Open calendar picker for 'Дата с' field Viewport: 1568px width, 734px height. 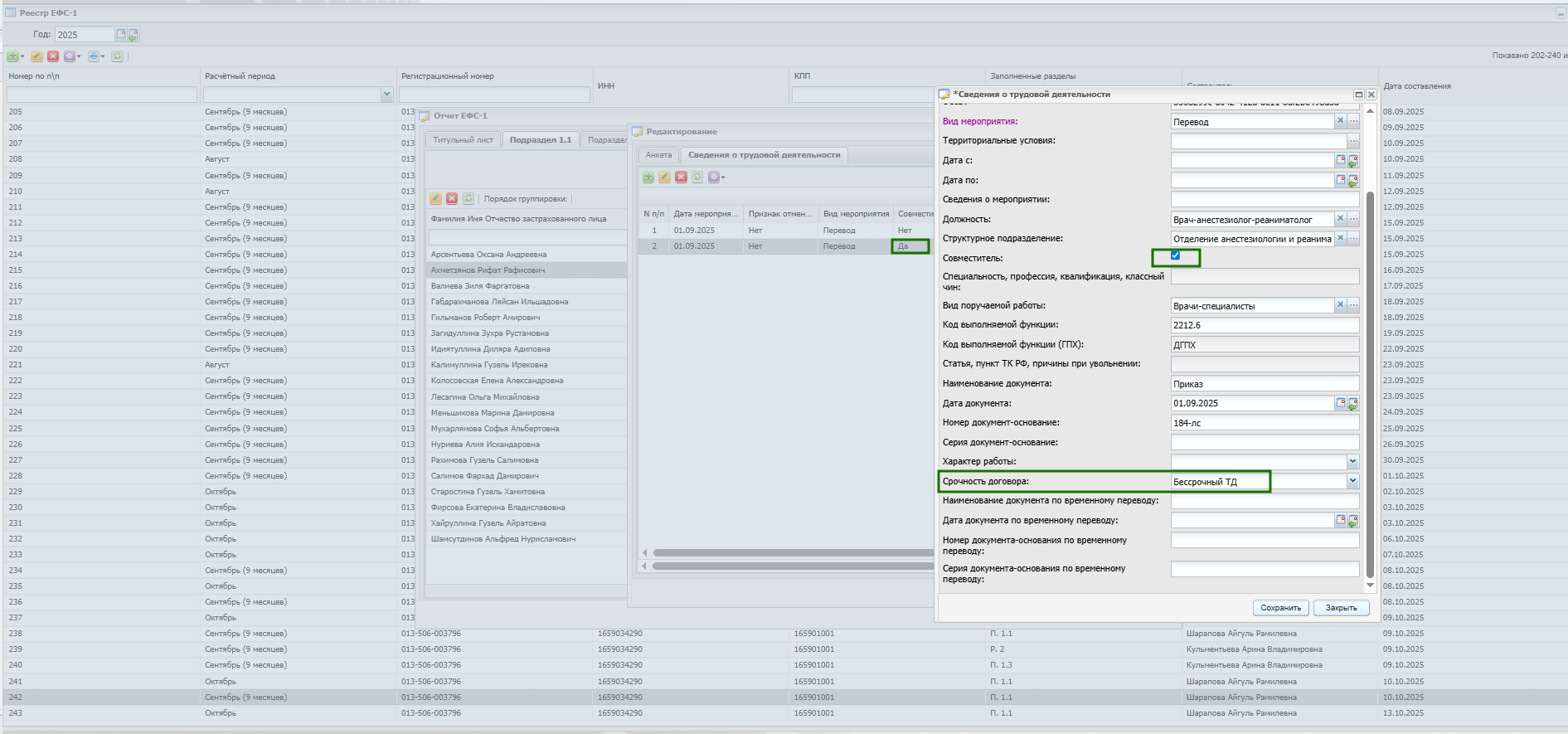(1340, 160)
